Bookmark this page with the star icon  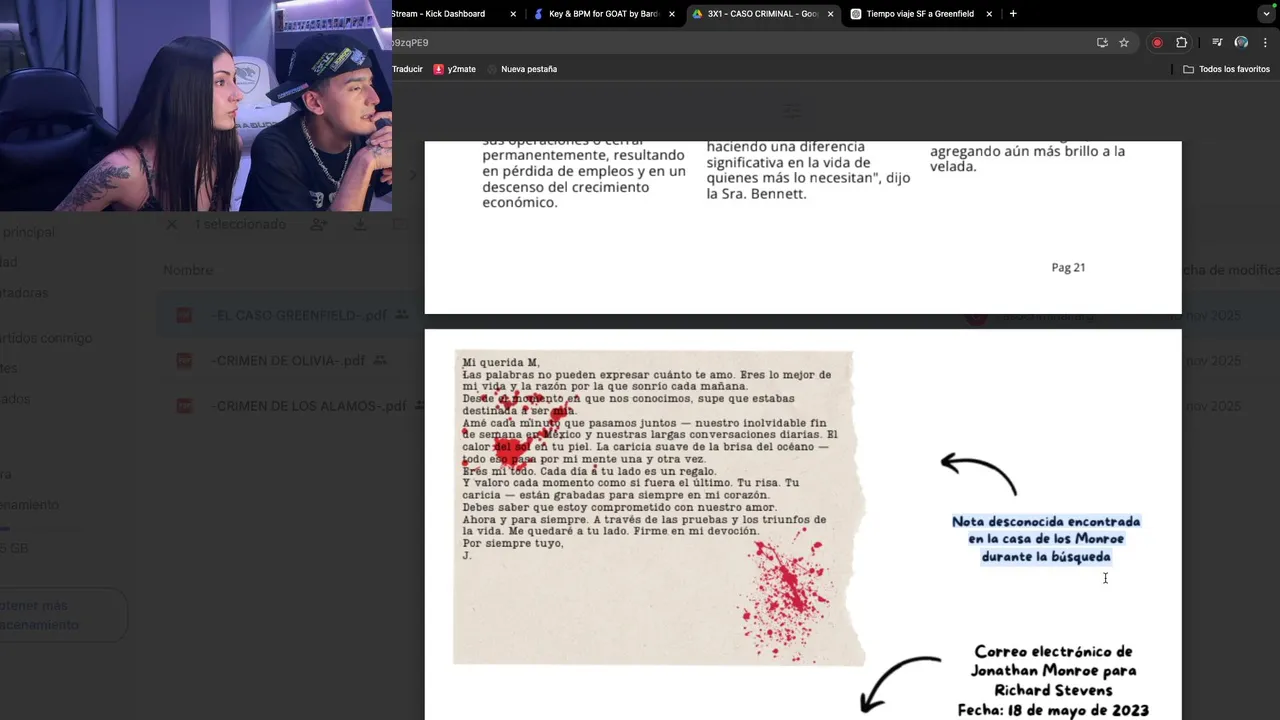(1124, 43)
